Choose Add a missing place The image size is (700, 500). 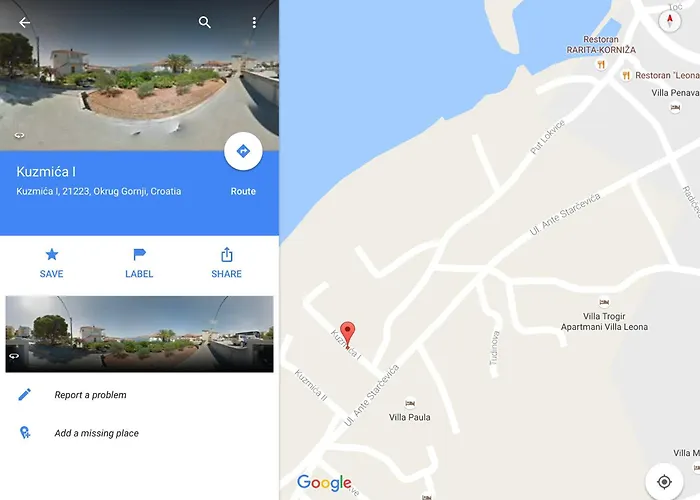tap(96, 433)
